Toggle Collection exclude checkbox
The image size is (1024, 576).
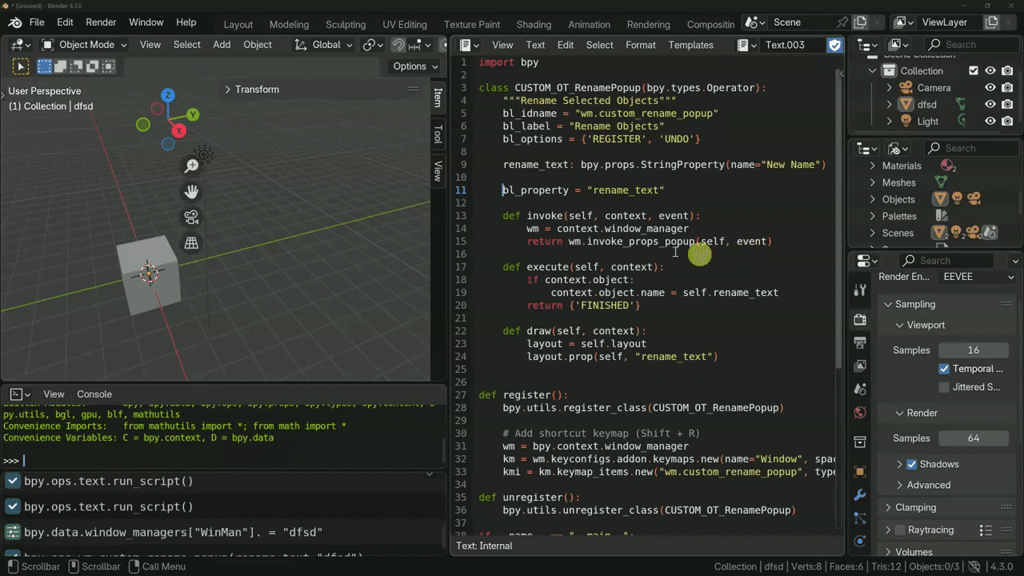pyautogui.click(x=974, y=71)
